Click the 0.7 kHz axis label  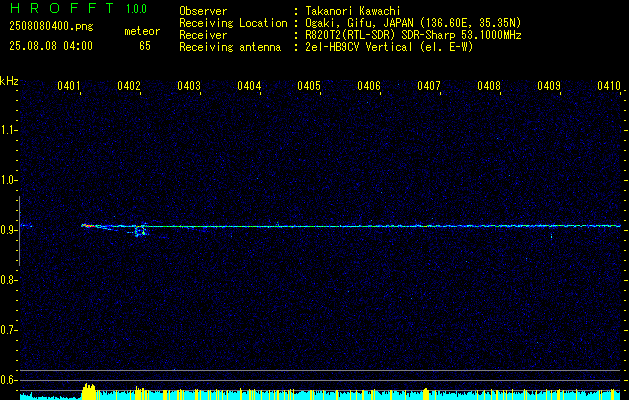click(9, 330)
